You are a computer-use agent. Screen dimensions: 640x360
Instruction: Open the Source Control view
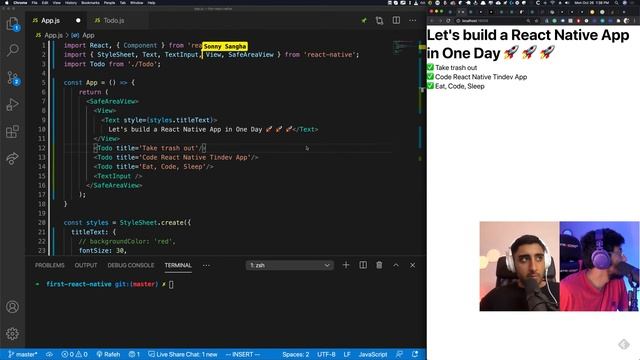click(x=13, y=78)
